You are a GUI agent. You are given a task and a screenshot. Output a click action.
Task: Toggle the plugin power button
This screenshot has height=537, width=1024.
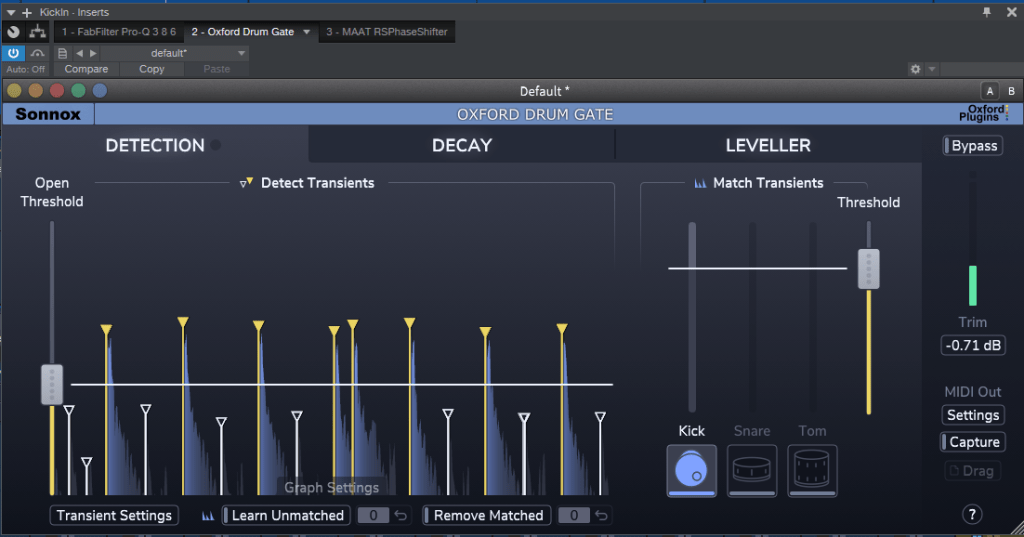(13, 52)
